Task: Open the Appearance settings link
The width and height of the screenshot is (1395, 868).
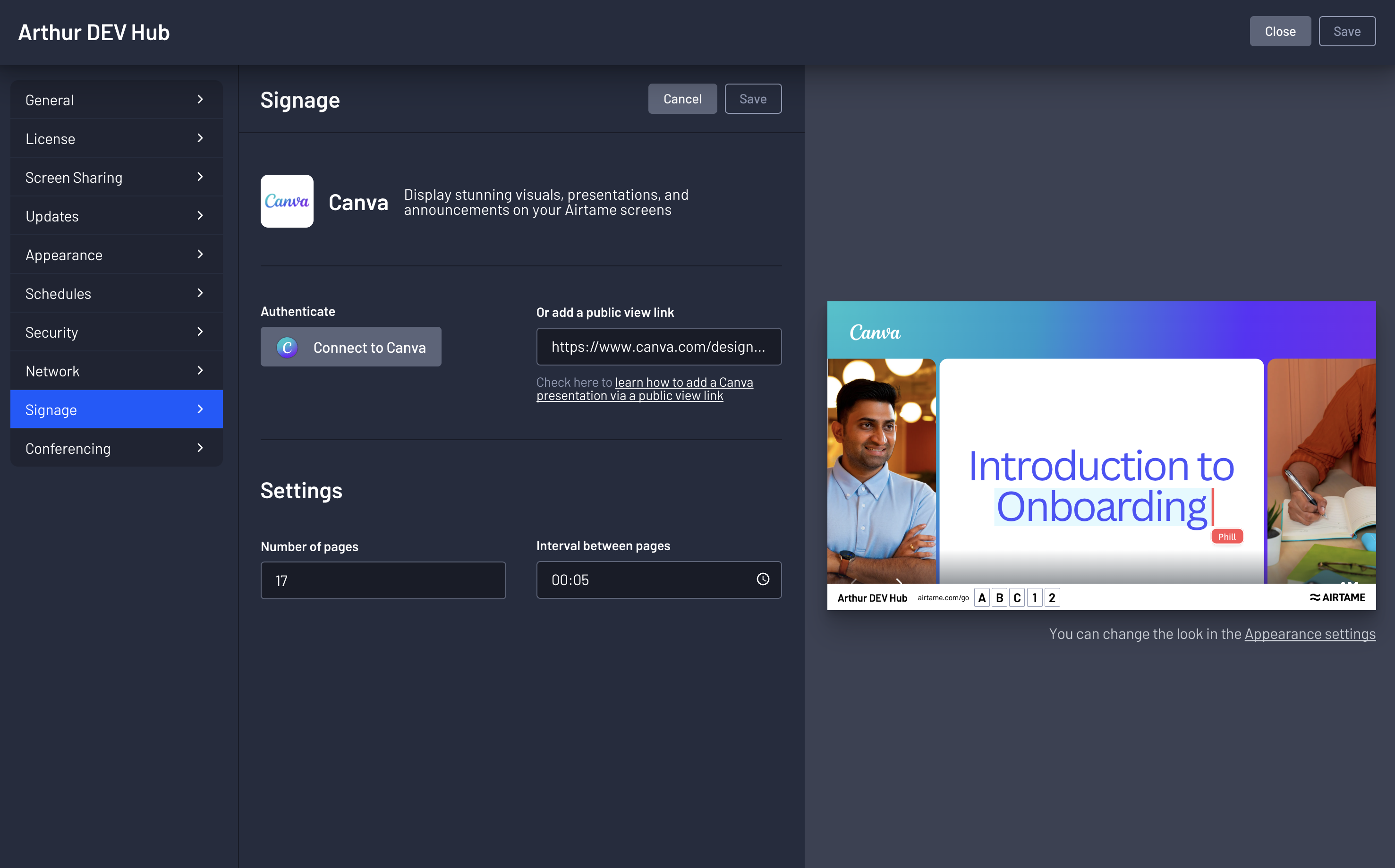Action: click(1310, 634)
